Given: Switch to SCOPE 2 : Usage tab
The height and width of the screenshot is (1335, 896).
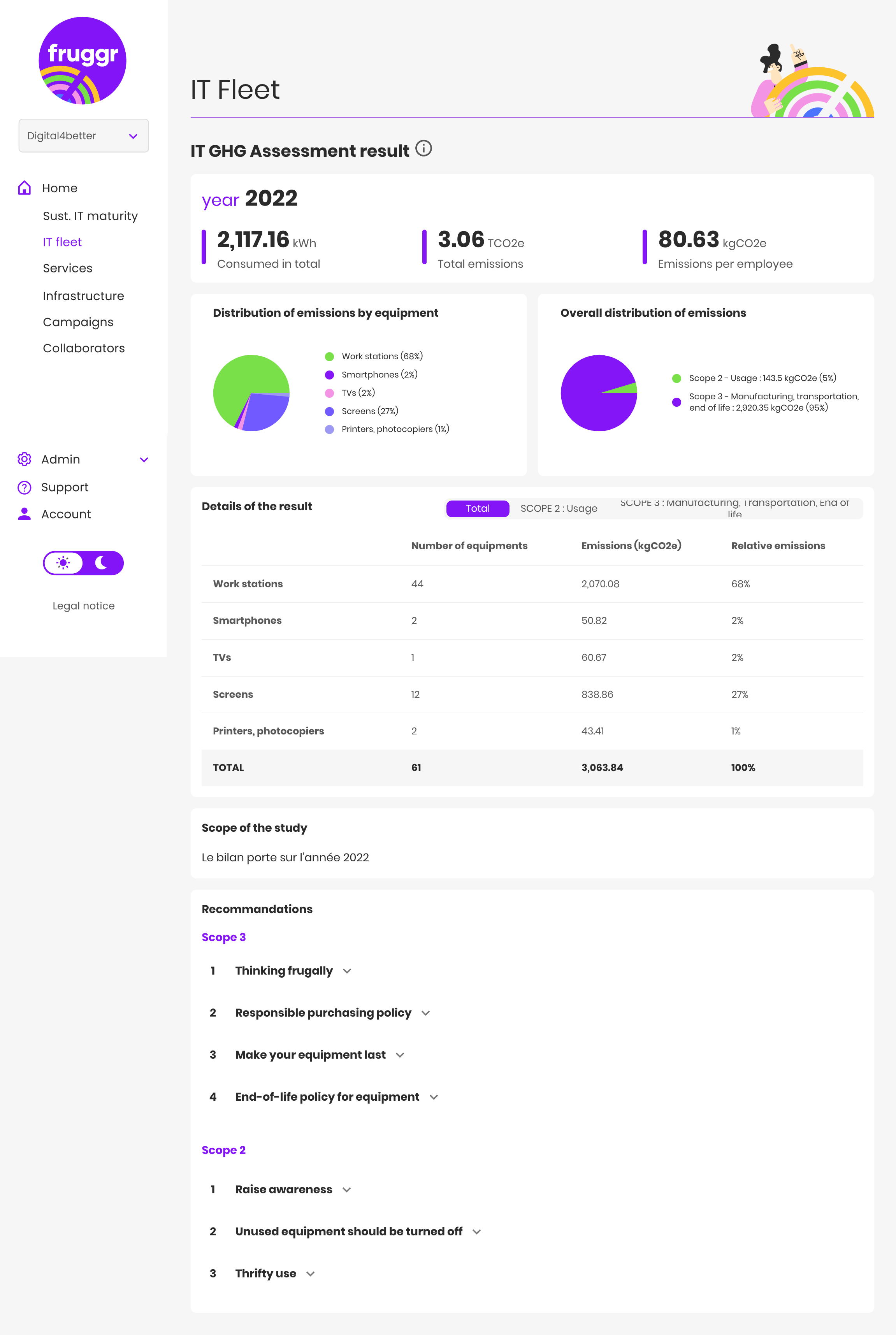Looking at the screenshot, I should tap(558, 508).
